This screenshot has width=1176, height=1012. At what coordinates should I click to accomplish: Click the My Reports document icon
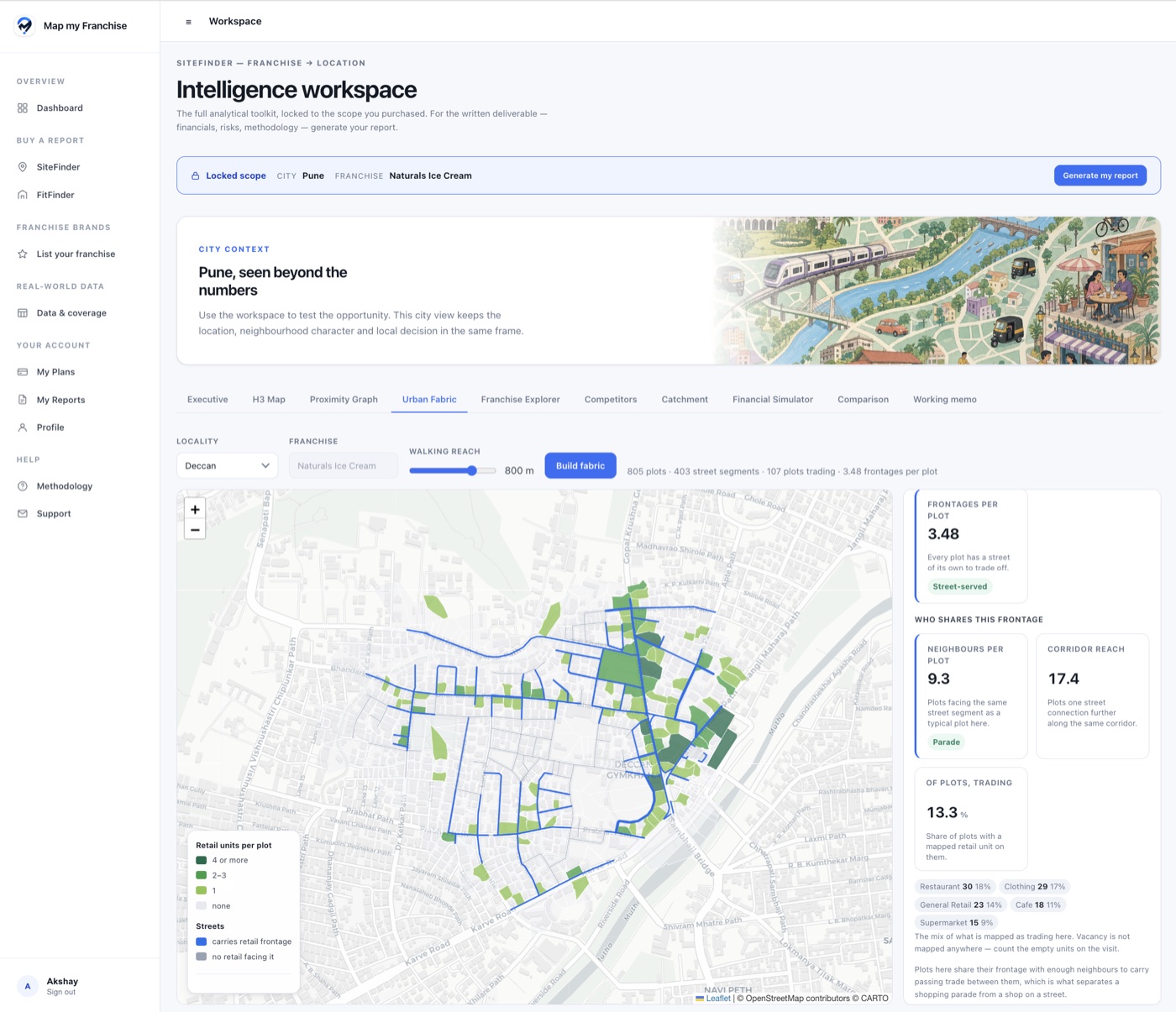(23, 400)
